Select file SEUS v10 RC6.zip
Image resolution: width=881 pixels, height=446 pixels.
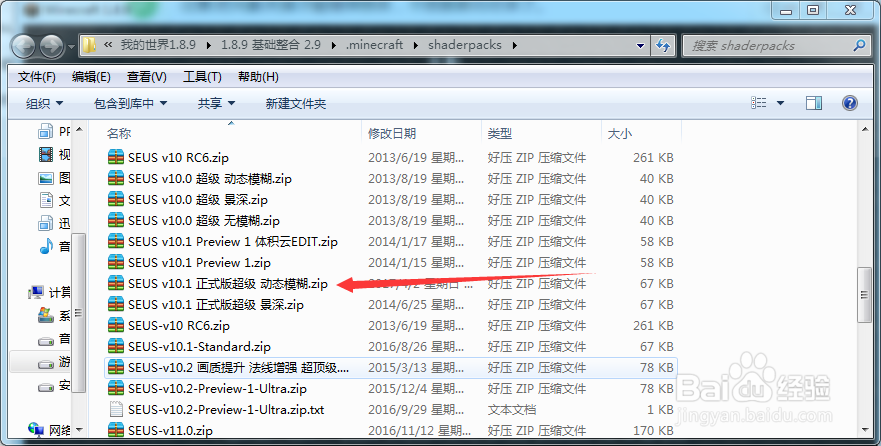[x=178, y=158]
